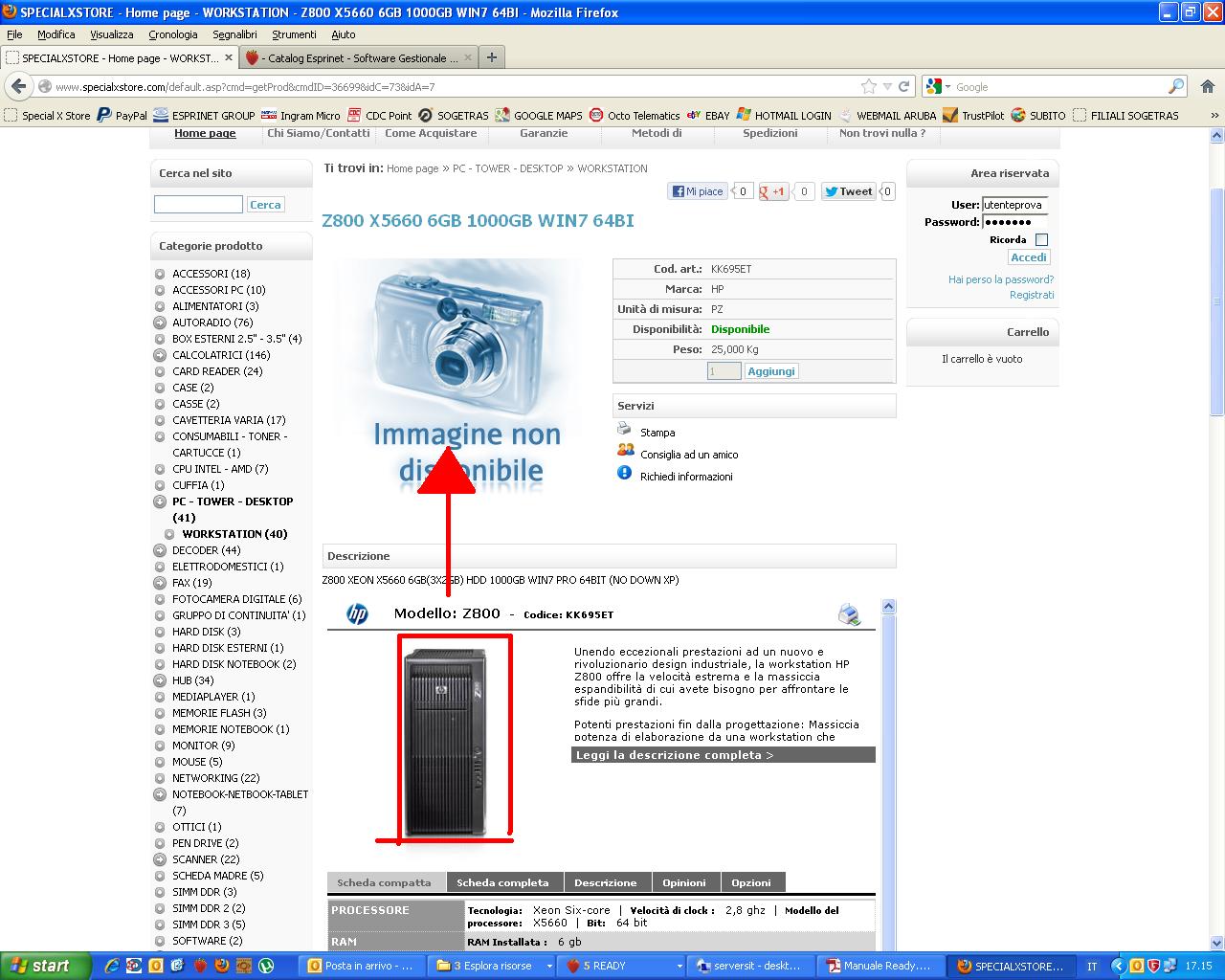1225x980 pixels.
Task: Toggle the Ricorda checkbox
Action: pos(1041,240)
